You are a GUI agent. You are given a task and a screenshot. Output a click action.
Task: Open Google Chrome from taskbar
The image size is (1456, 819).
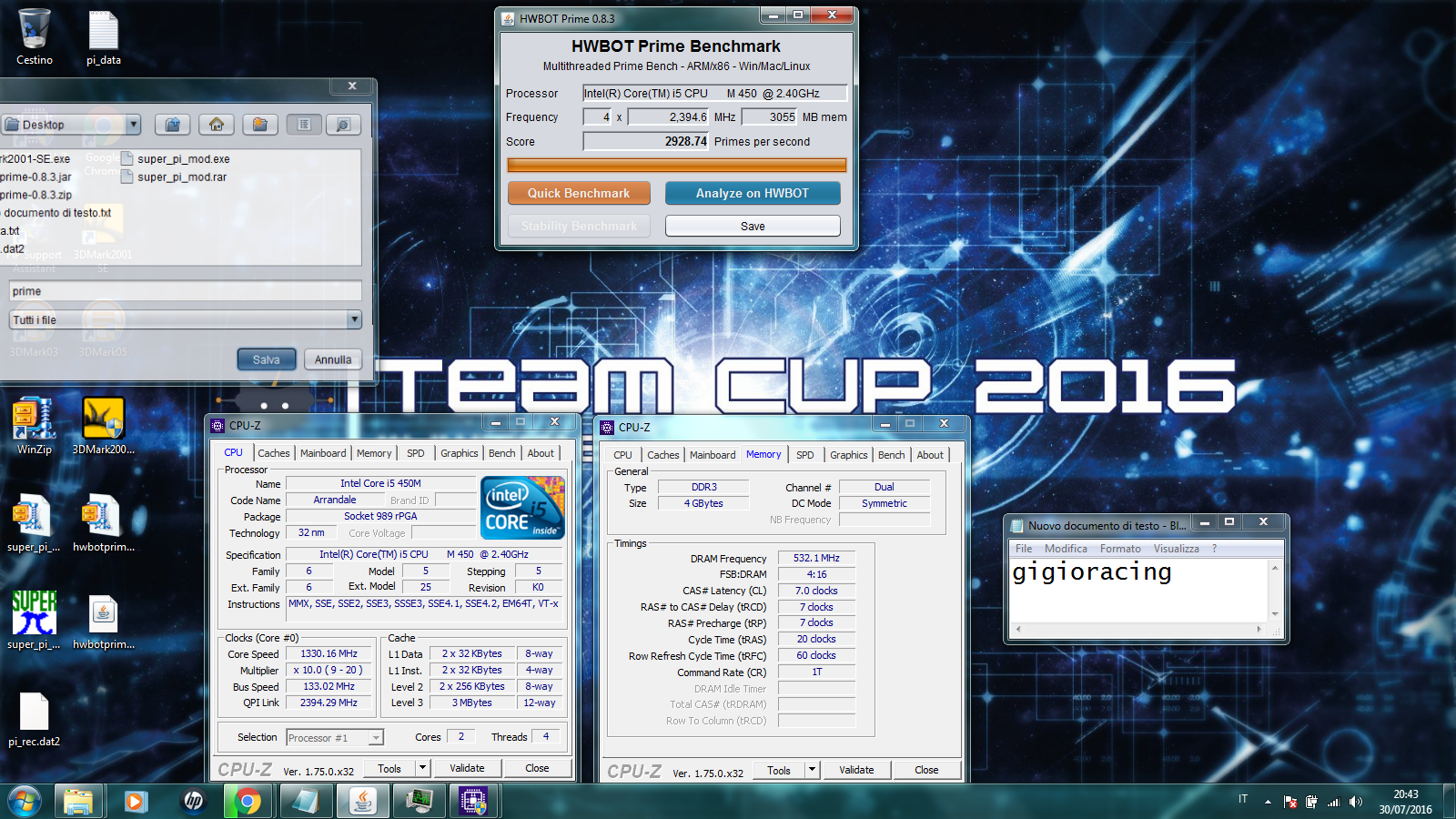coord(248,801)
